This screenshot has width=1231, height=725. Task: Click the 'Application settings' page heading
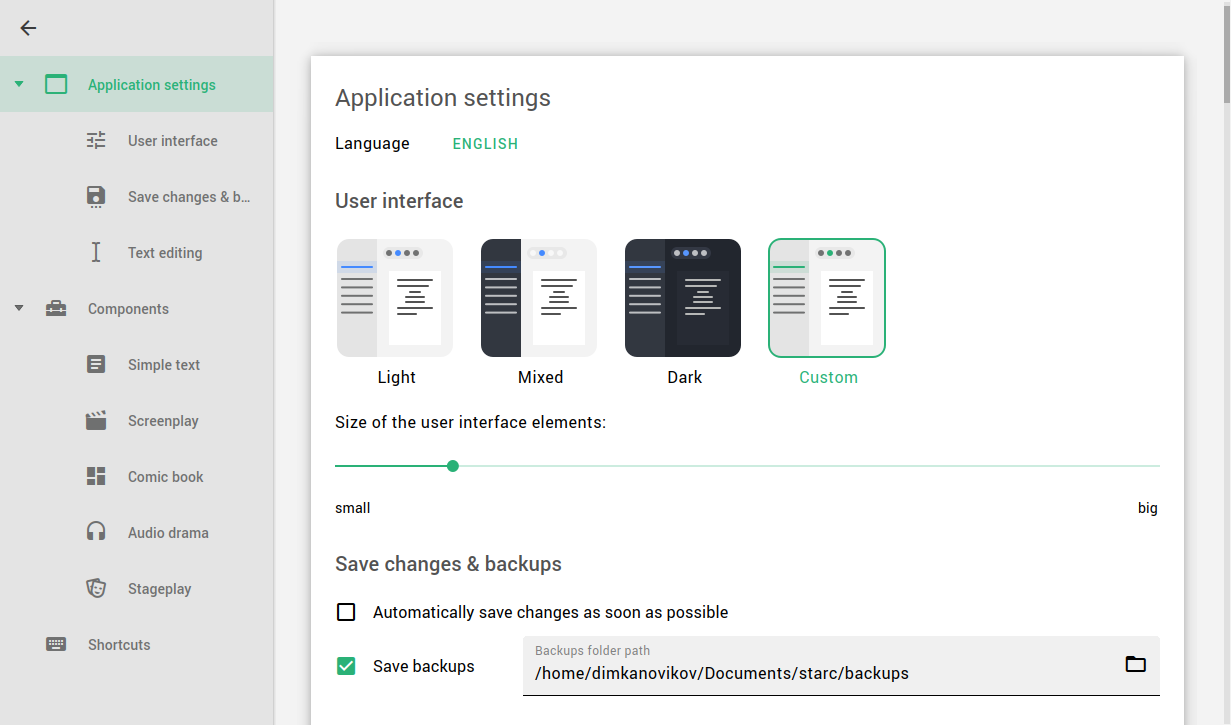coord(443,98)
